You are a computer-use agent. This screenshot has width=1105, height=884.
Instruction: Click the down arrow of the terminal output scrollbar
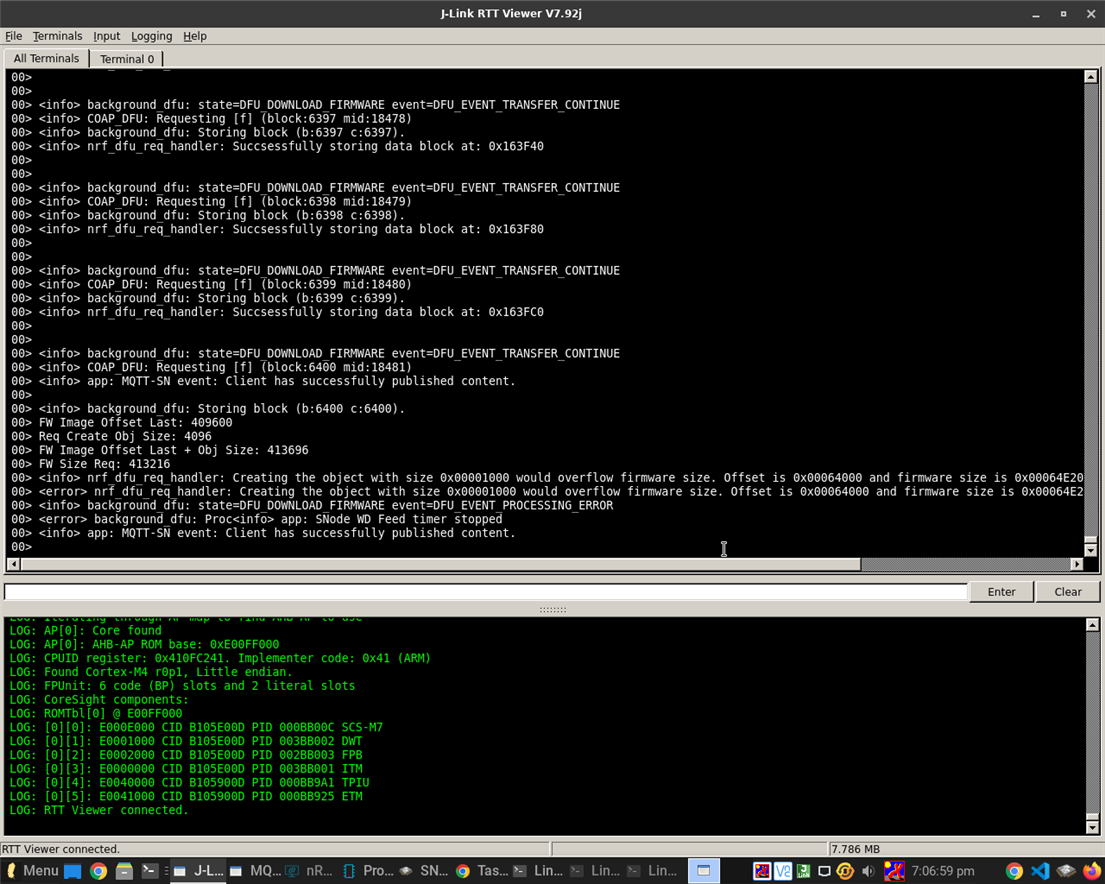[1091, 550]
